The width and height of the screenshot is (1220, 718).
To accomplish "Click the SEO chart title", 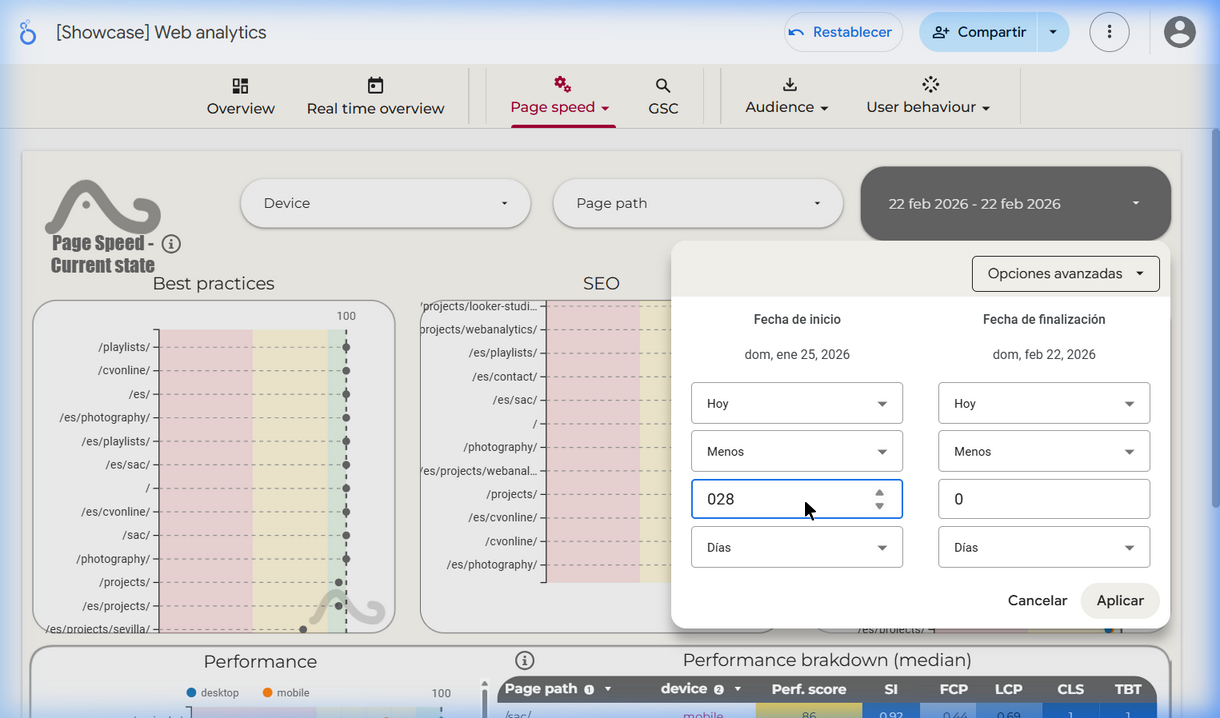I will point(601,283).
